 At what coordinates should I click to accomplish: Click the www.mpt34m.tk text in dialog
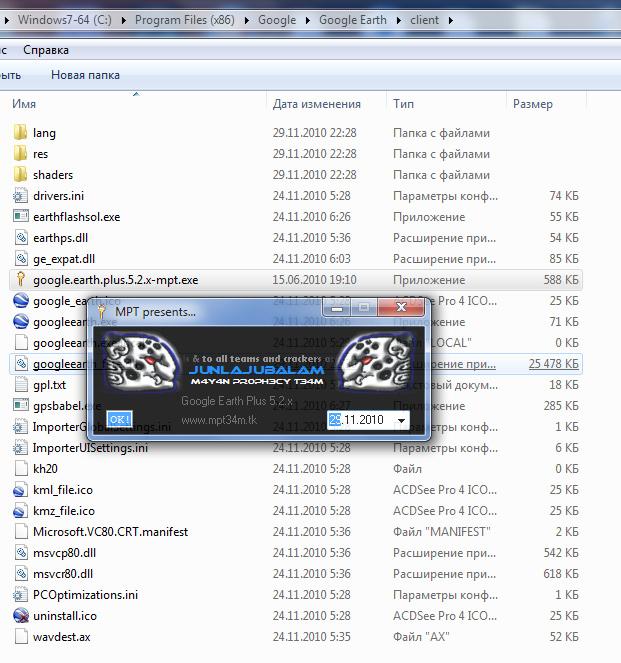tap(219, 420)
